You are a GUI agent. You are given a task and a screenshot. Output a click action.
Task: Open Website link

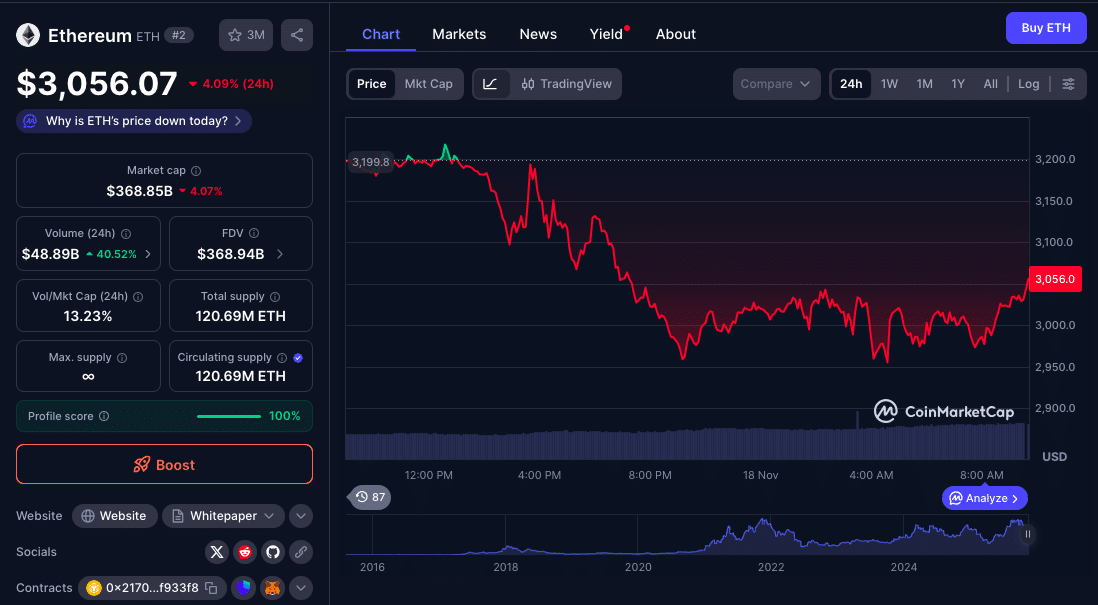(114, 516)
